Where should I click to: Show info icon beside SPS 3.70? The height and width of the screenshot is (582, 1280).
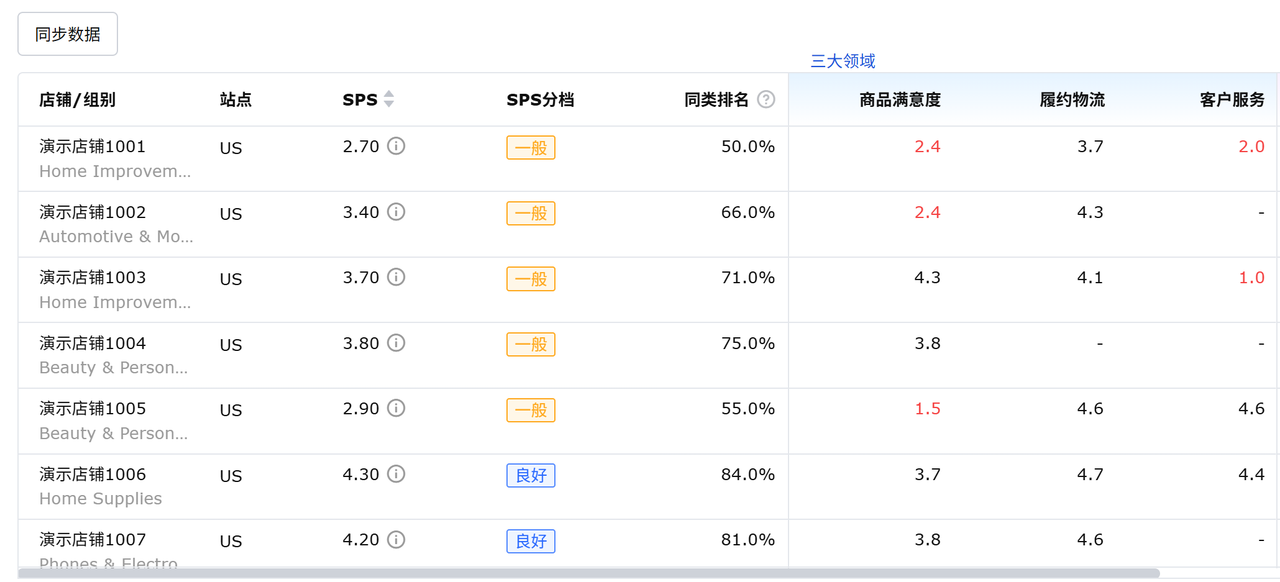click(396, 277)
